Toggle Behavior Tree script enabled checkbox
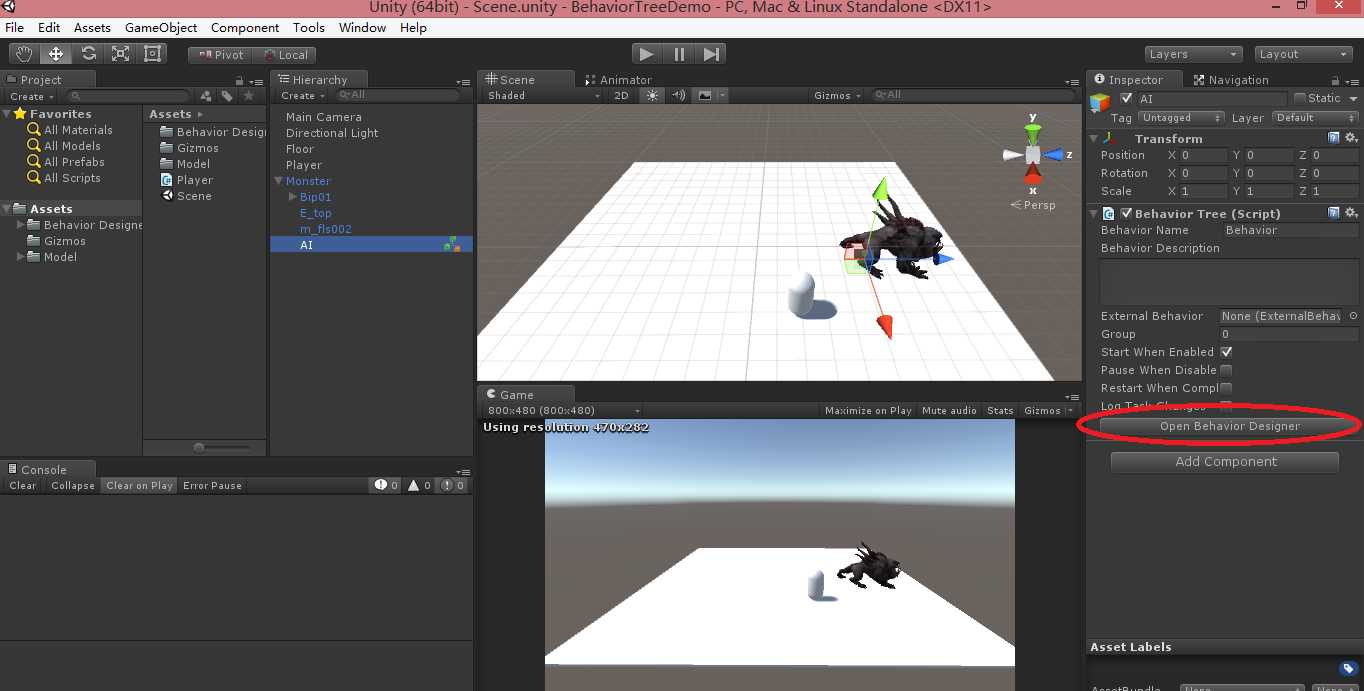 click(x=1126, y=213)
